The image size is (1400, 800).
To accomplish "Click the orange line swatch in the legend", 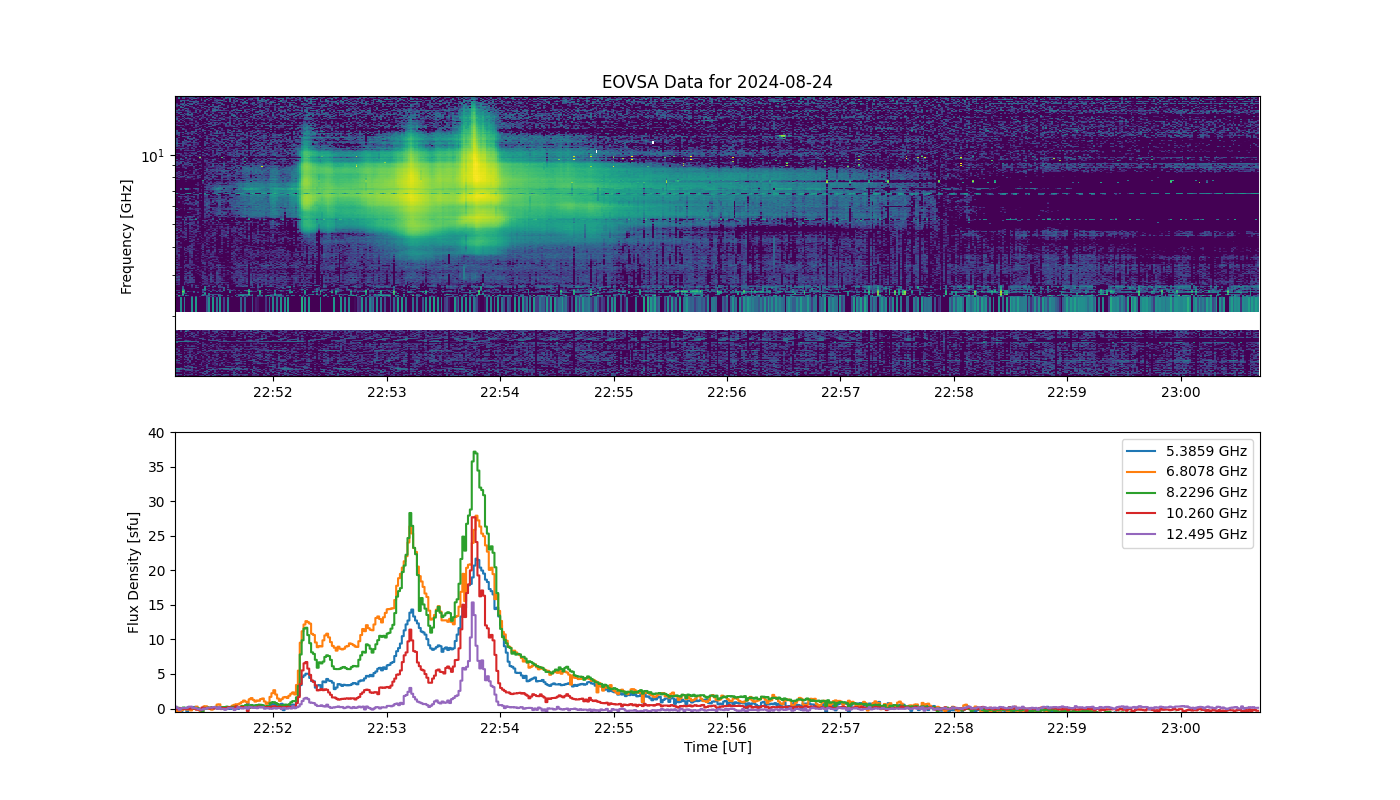I will click(x=1142, y=472).
